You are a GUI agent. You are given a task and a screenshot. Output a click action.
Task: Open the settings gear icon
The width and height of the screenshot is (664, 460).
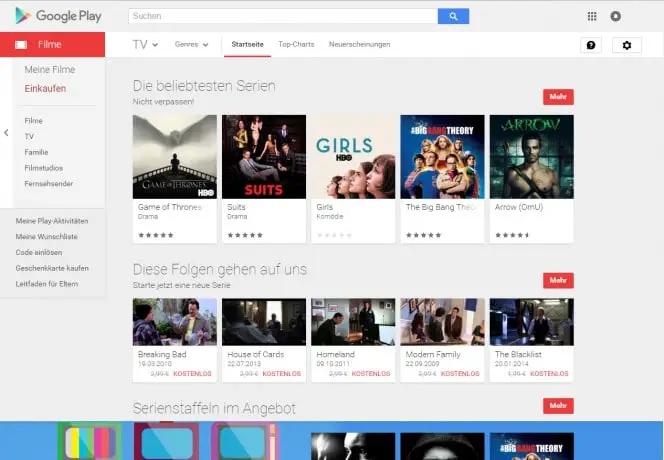[627, 45]
